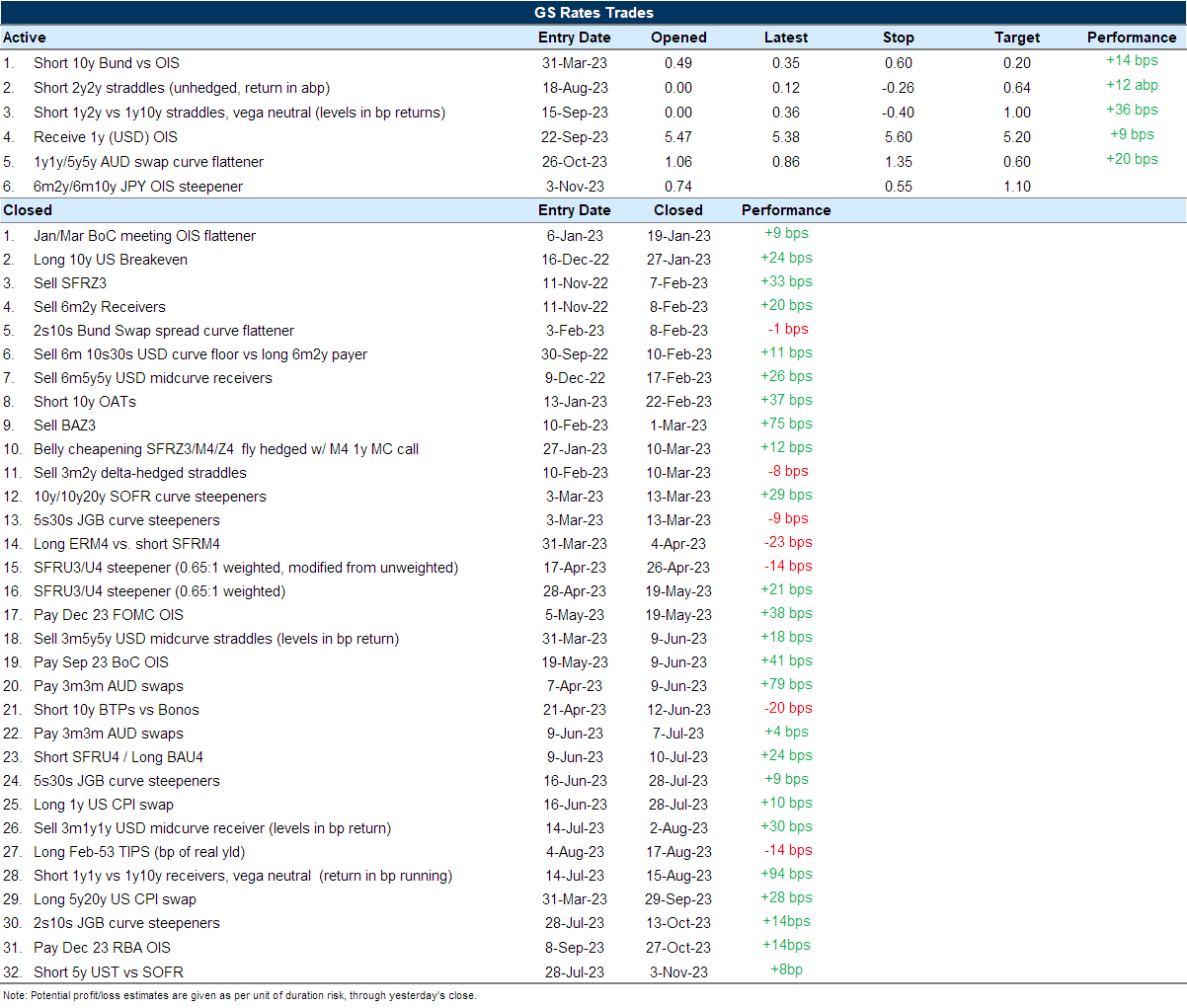Click the "Opened" column header
Image resolution: width=1187 pixels, height=1008 pixels.
pos(678,38)
